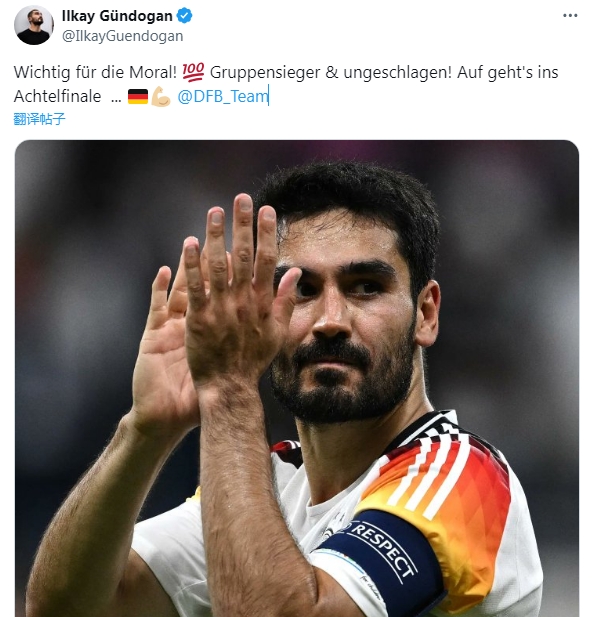
Task: Click the "Auf geht's ins" phrase
Action: pos(507,72)
